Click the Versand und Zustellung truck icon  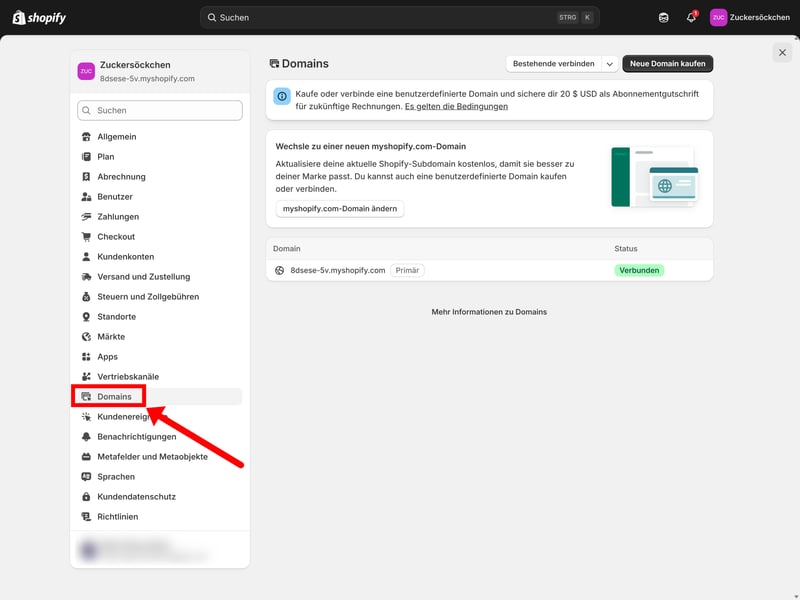coord(86,277)
